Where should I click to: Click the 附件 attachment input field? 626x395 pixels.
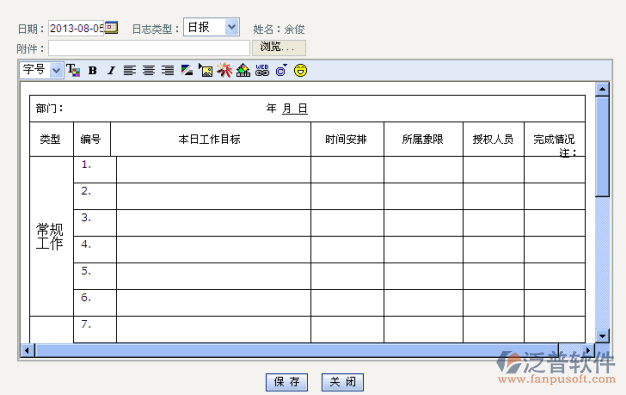(149, 48)
